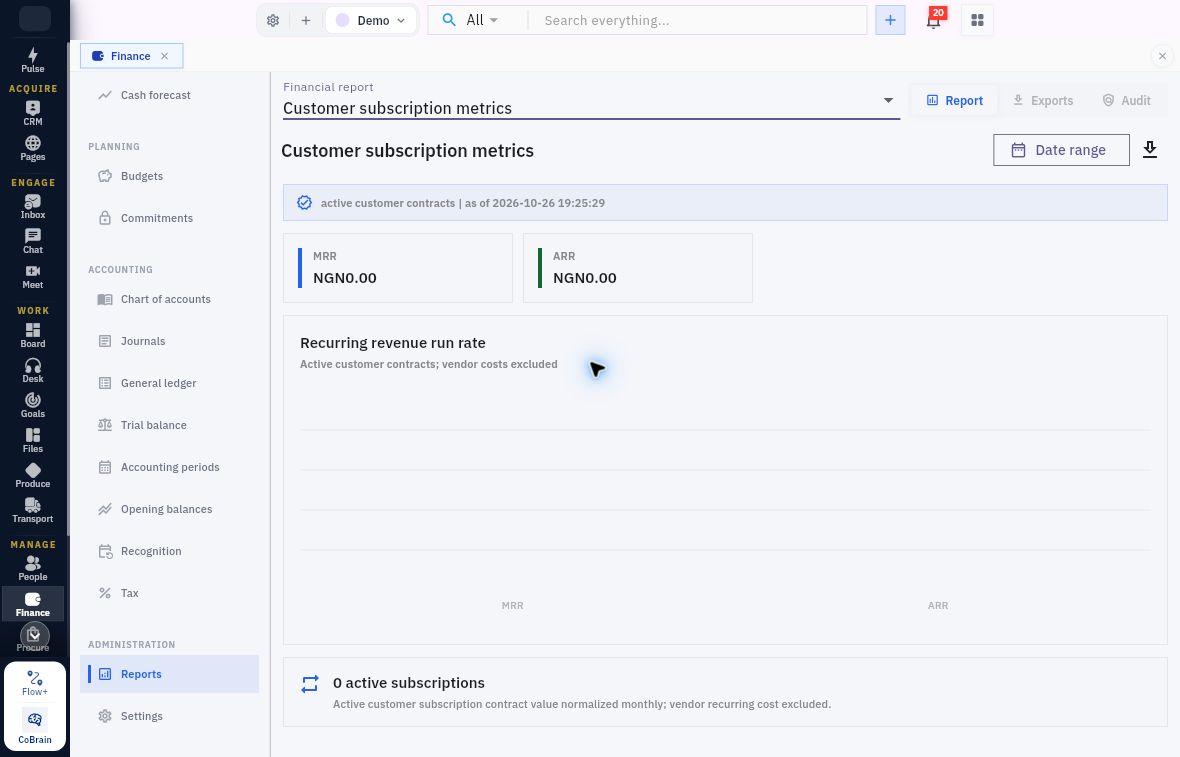Open General ledger

tap(169, 383)
